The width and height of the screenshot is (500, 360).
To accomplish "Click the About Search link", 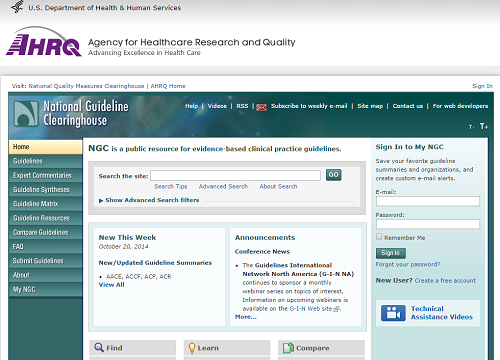I will pos(278,186).
